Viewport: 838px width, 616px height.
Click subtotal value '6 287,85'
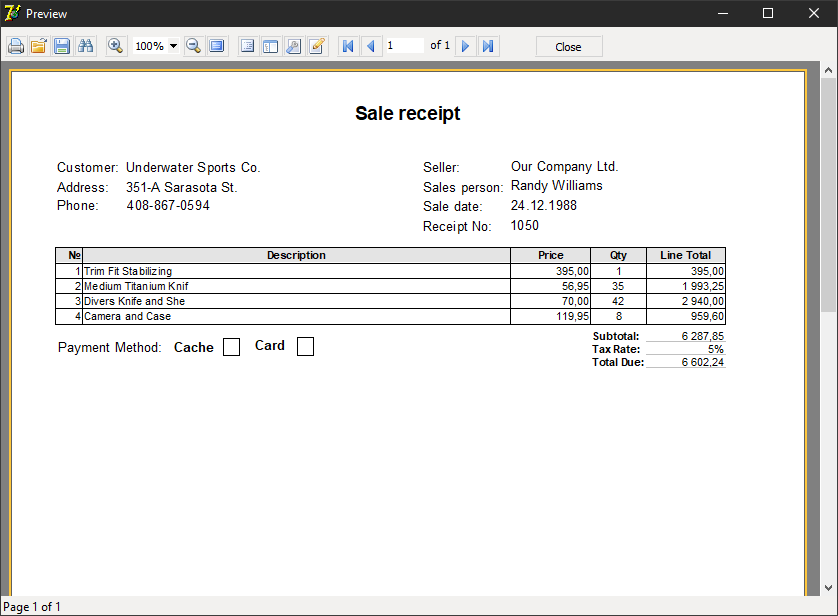pos(702,336)
